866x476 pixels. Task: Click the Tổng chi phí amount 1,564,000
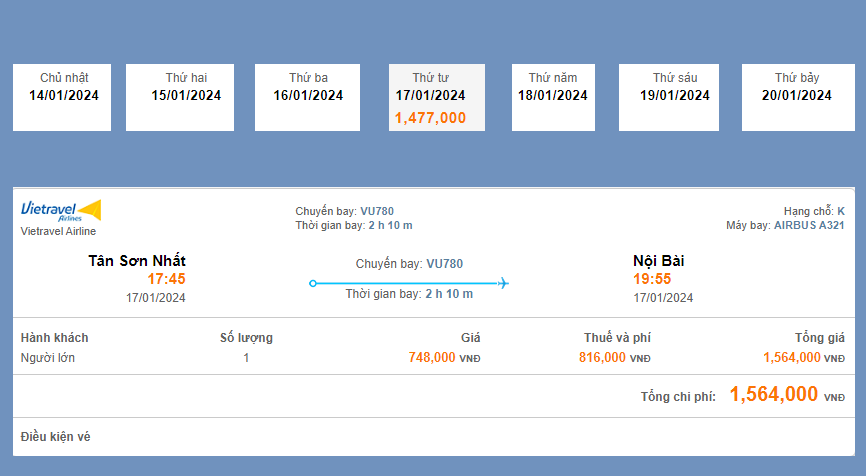[774, 395]
